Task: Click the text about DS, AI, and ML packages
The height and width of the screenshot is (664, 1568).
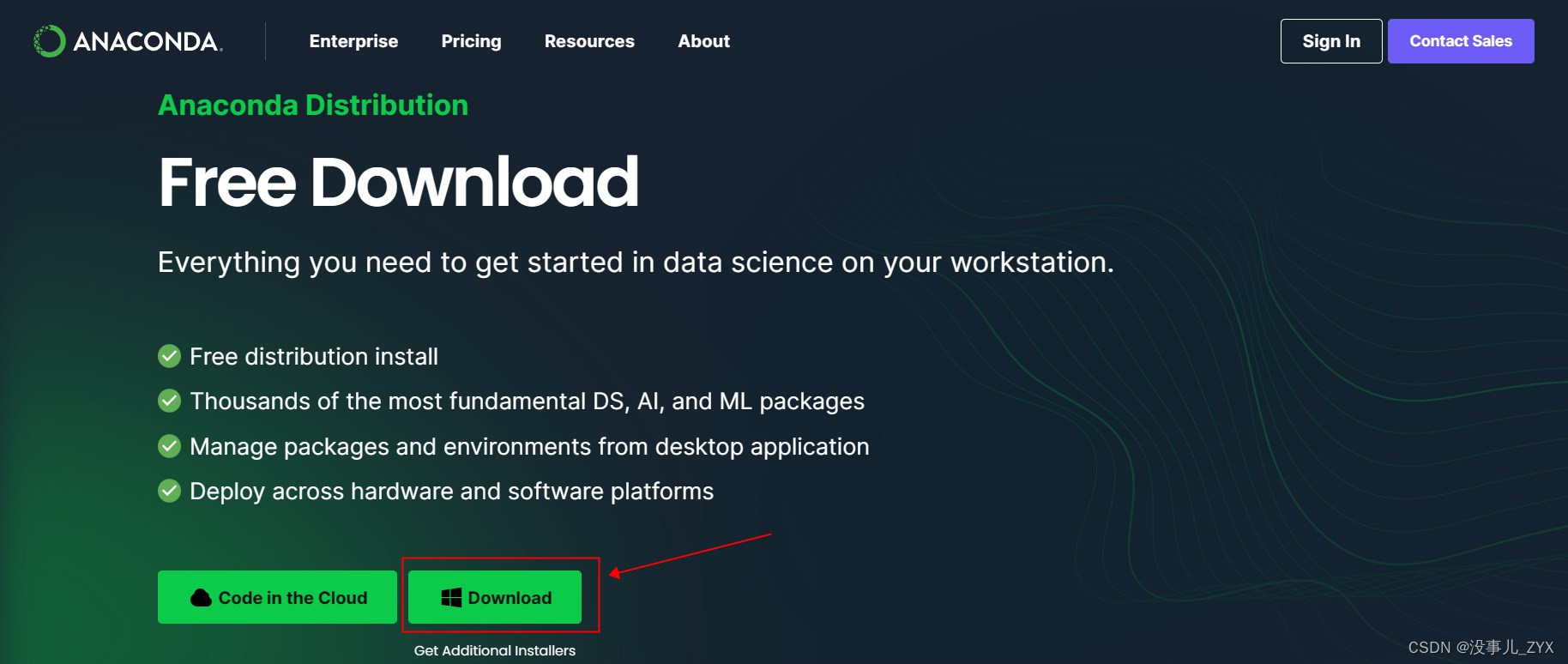Action: [527, 401]
